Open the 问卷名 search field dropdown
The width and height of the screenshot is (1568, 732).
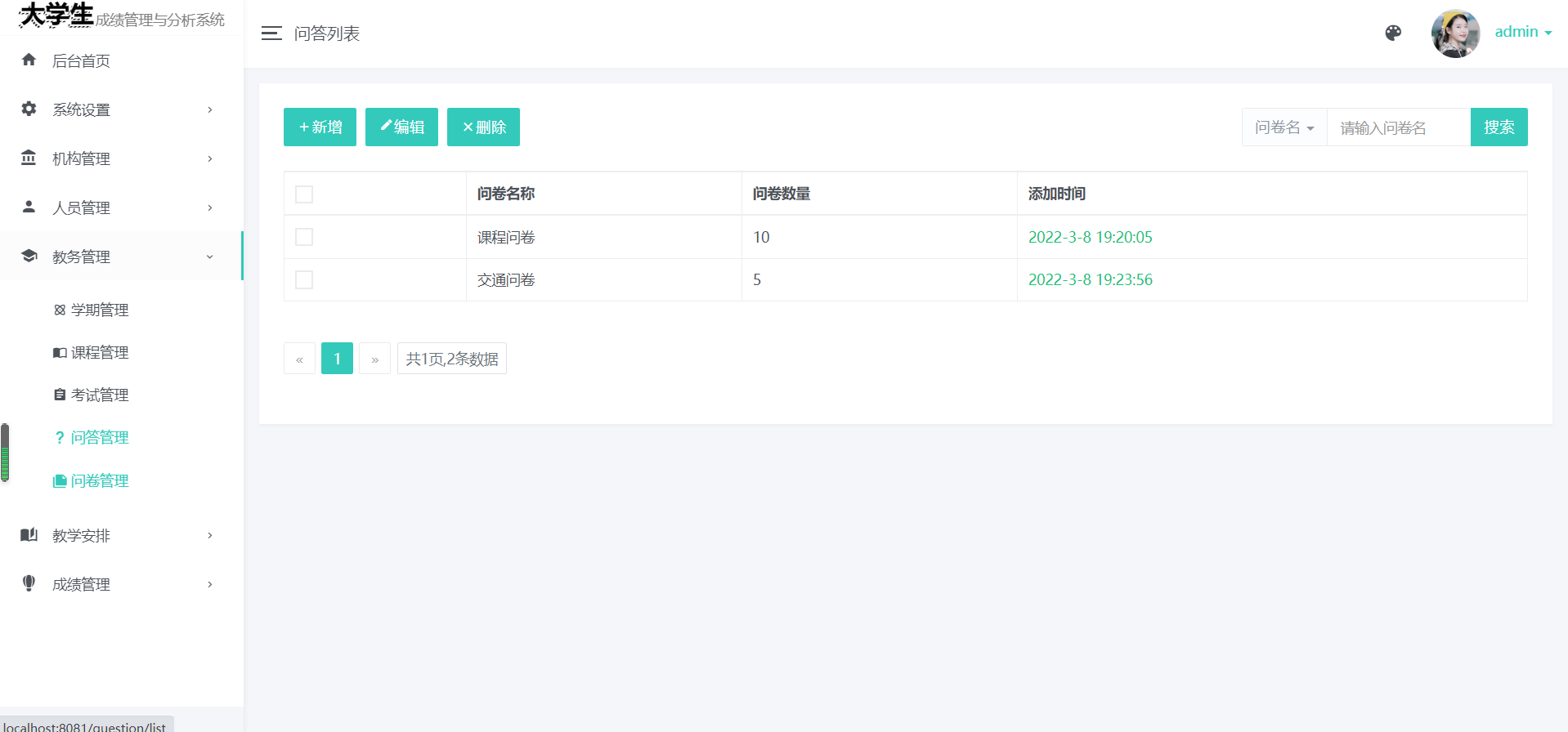[1284, 127]
